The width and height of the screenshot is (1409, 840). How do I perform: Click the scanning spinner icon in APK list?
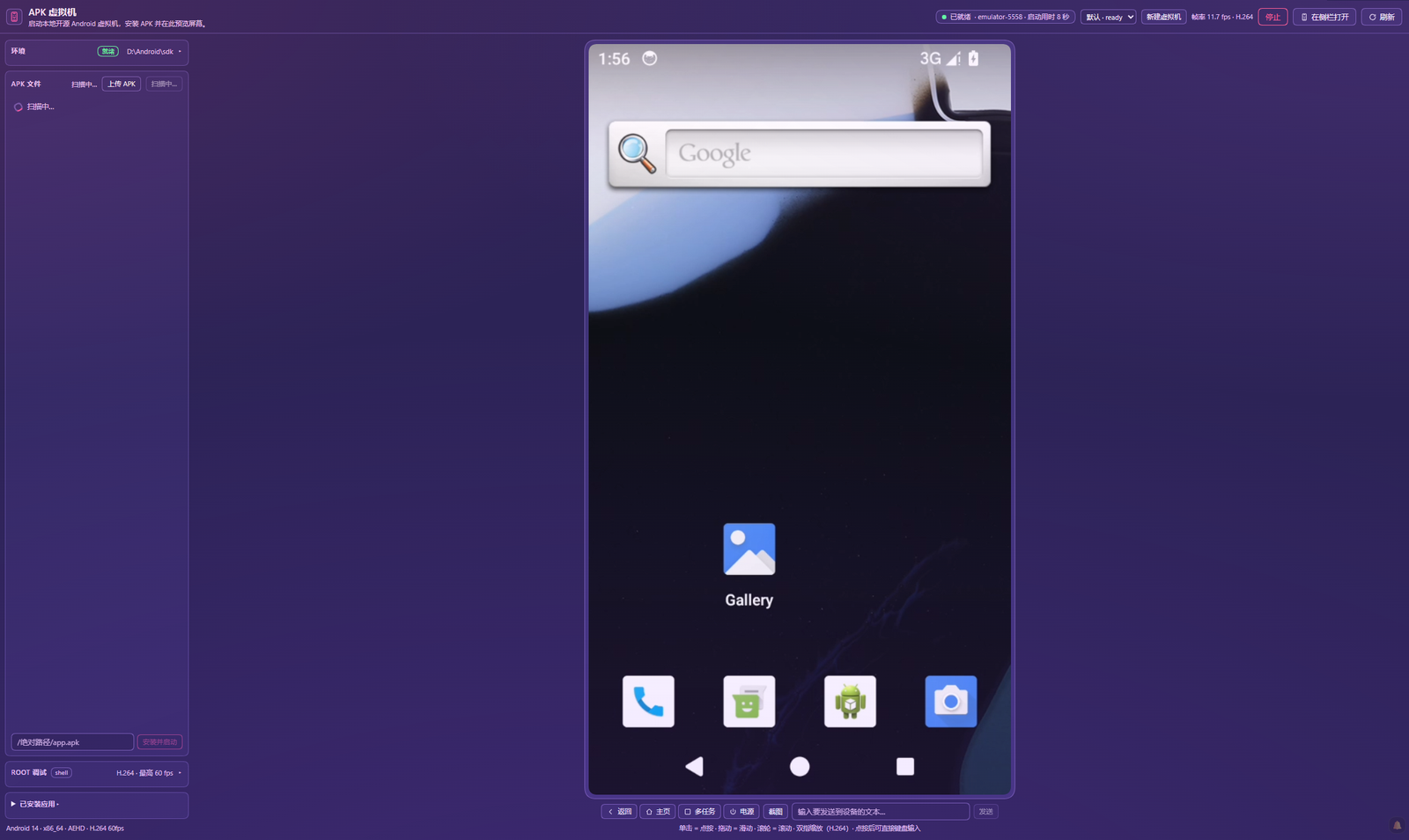point(18,107)
